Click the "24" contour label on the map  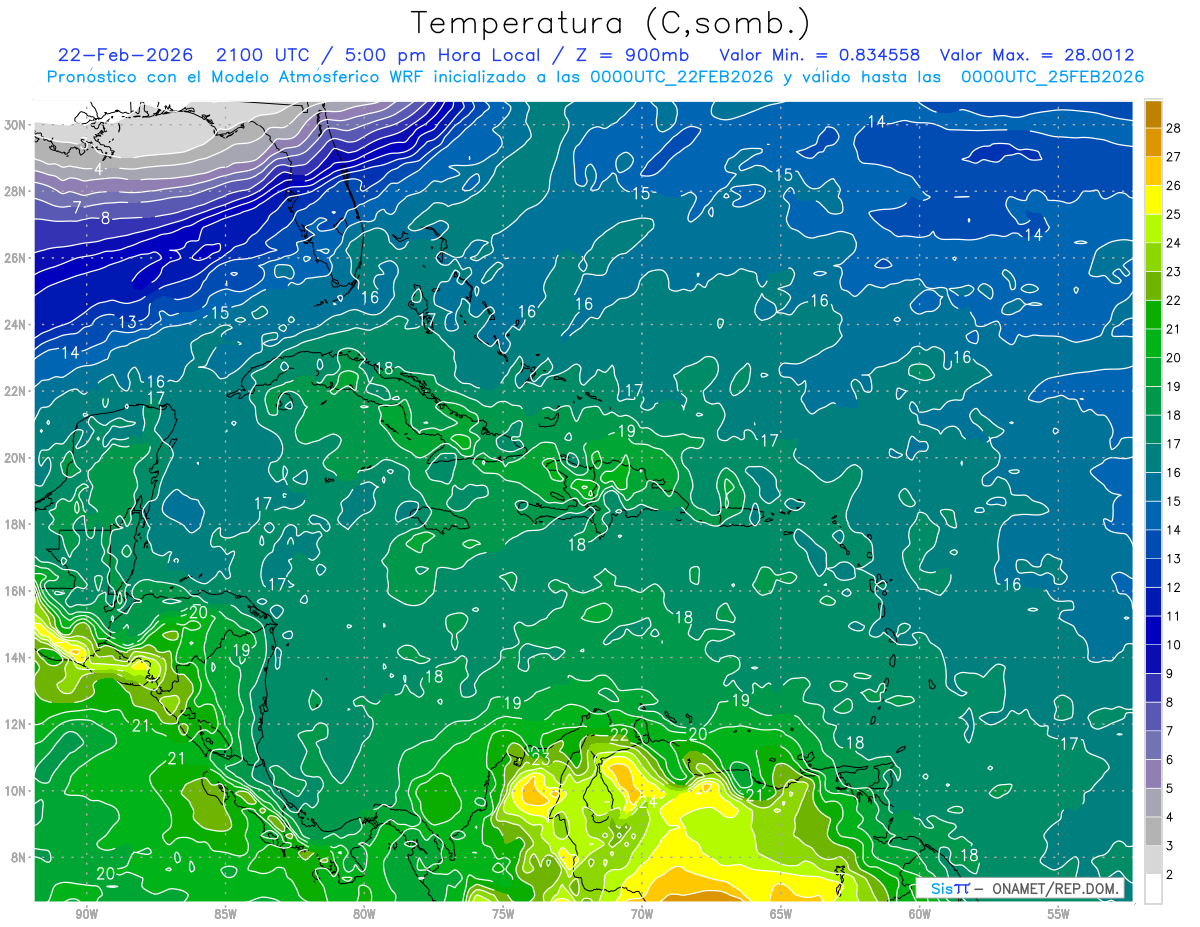[647, 802]
